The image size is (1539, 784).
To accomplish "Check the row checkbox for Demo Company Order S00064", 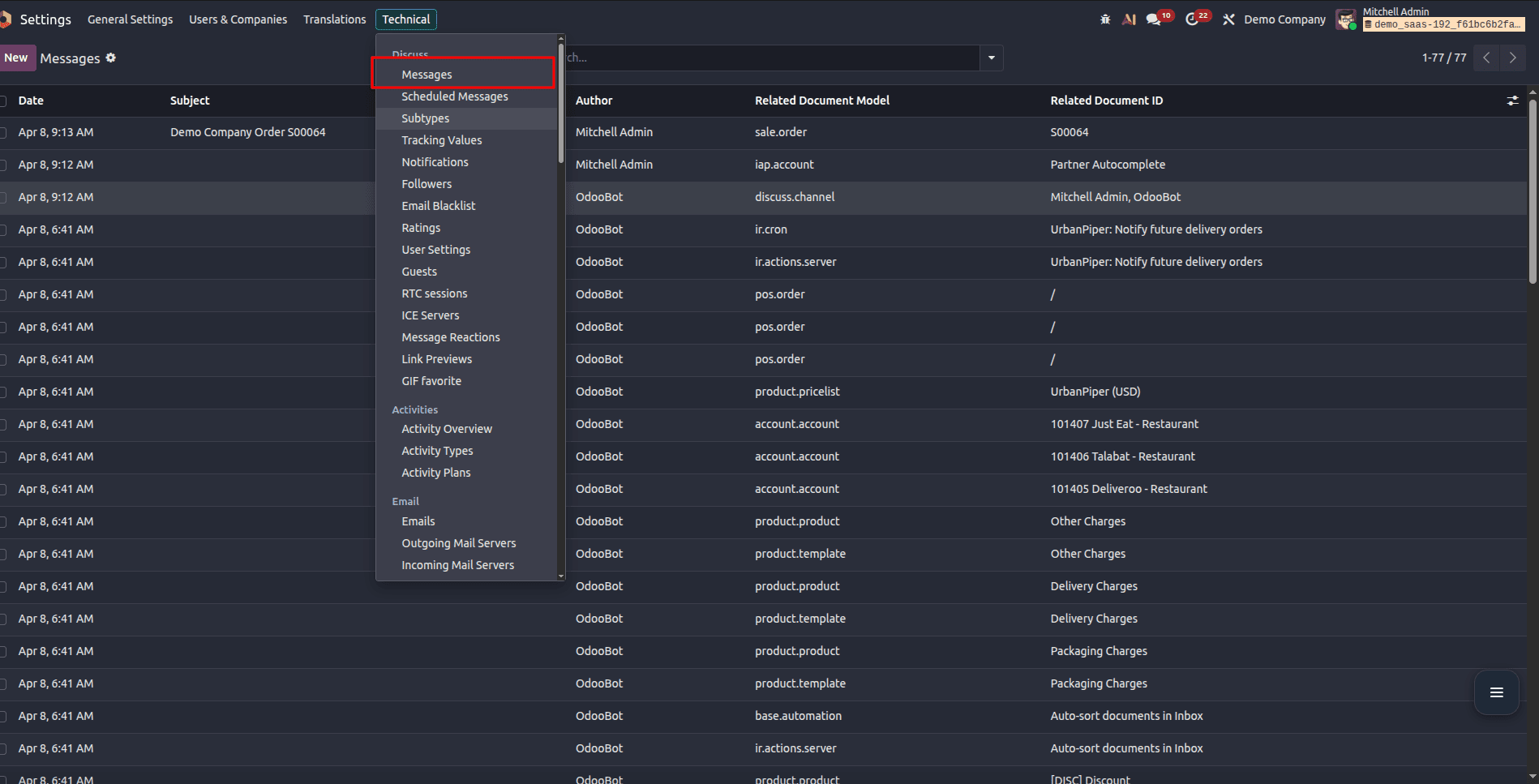I will [x=3, y=132].
